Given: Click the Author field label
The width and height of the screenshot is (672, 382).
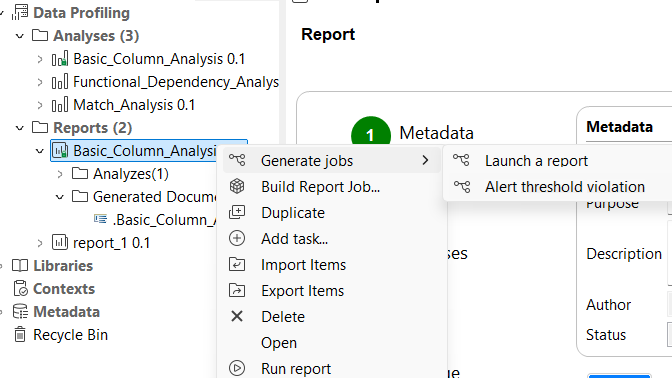Looking at the screenshot, I should (609, 305).
